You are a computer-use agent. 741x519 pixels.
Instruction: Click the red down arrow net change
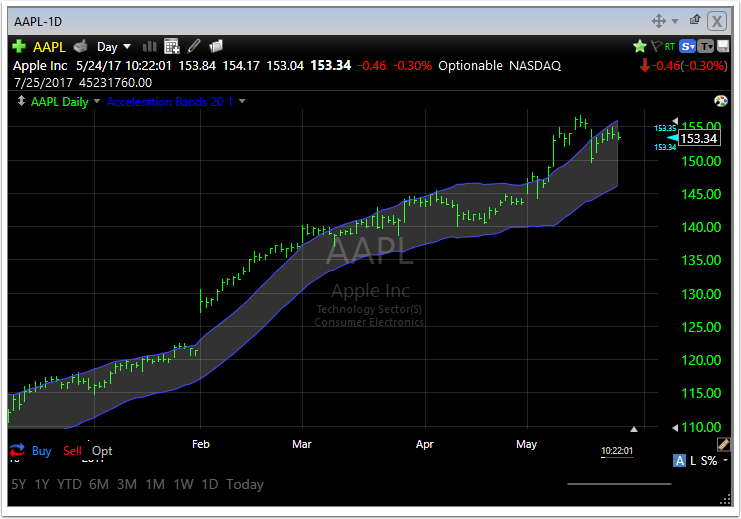click(x=645, y=65)
